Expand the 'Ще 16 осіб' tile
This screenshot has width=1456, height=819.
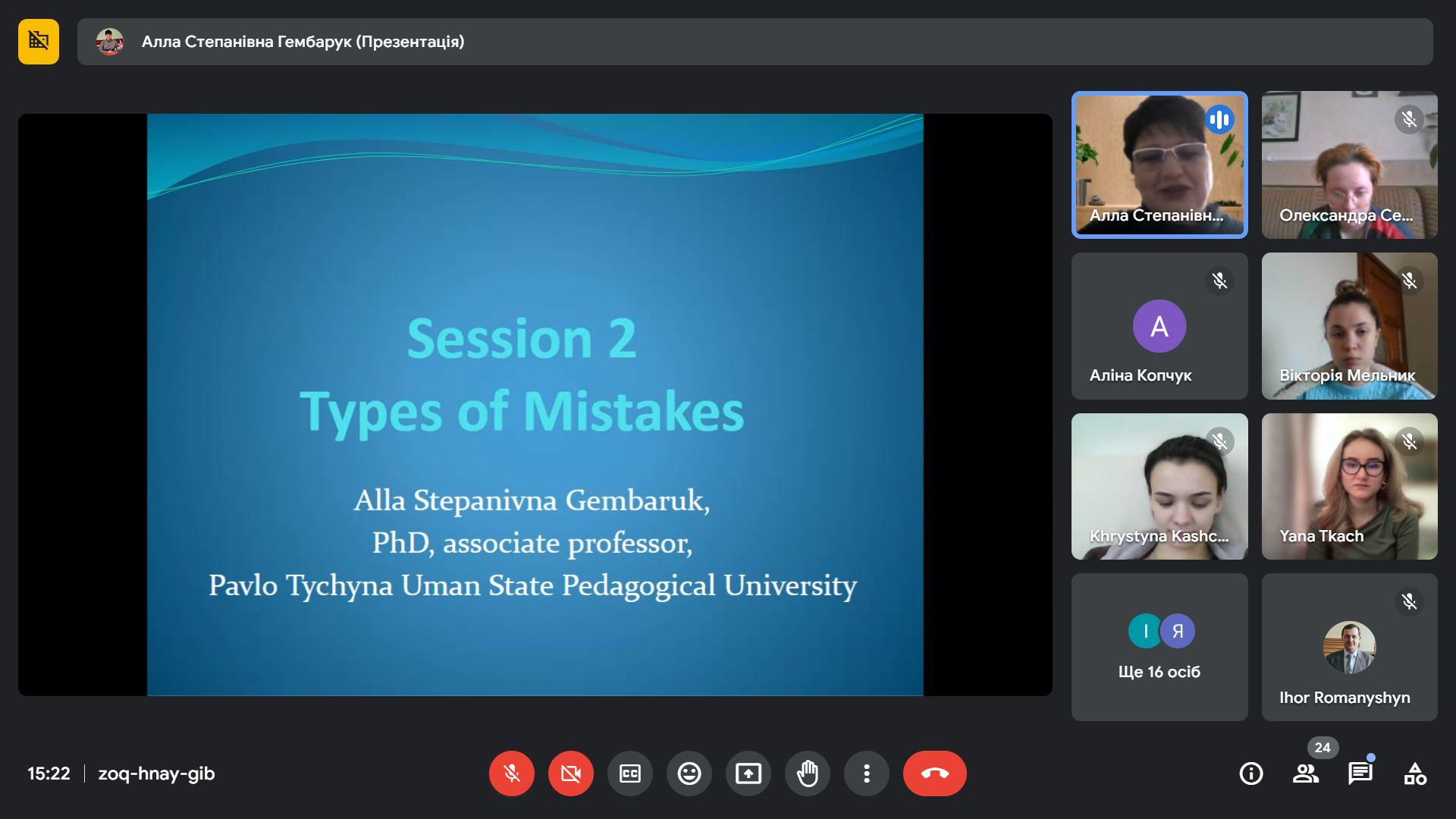1159,647
